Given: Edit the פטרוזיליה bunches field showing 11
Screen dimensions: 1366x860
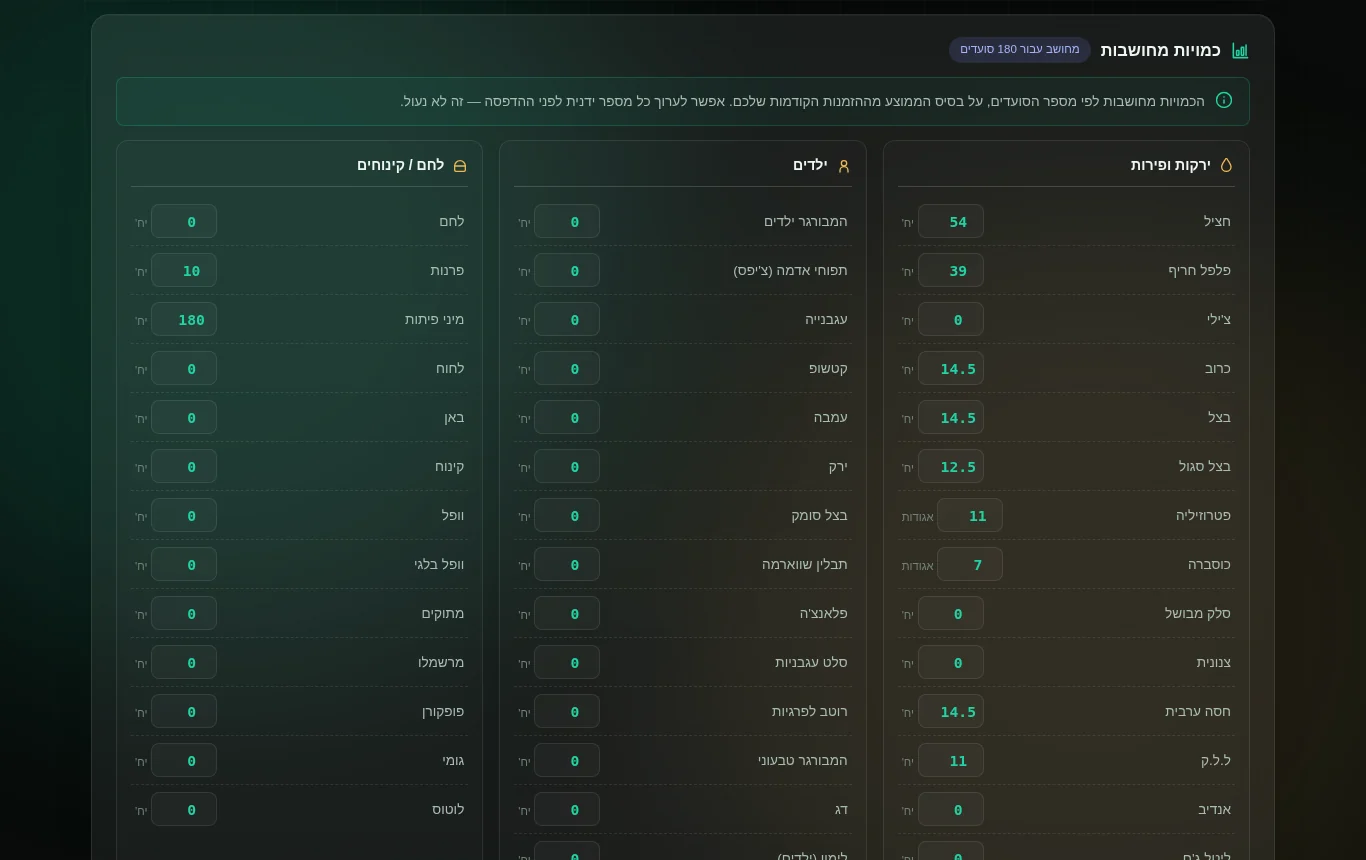Looking at the screenshot, I should click(970, 515).
